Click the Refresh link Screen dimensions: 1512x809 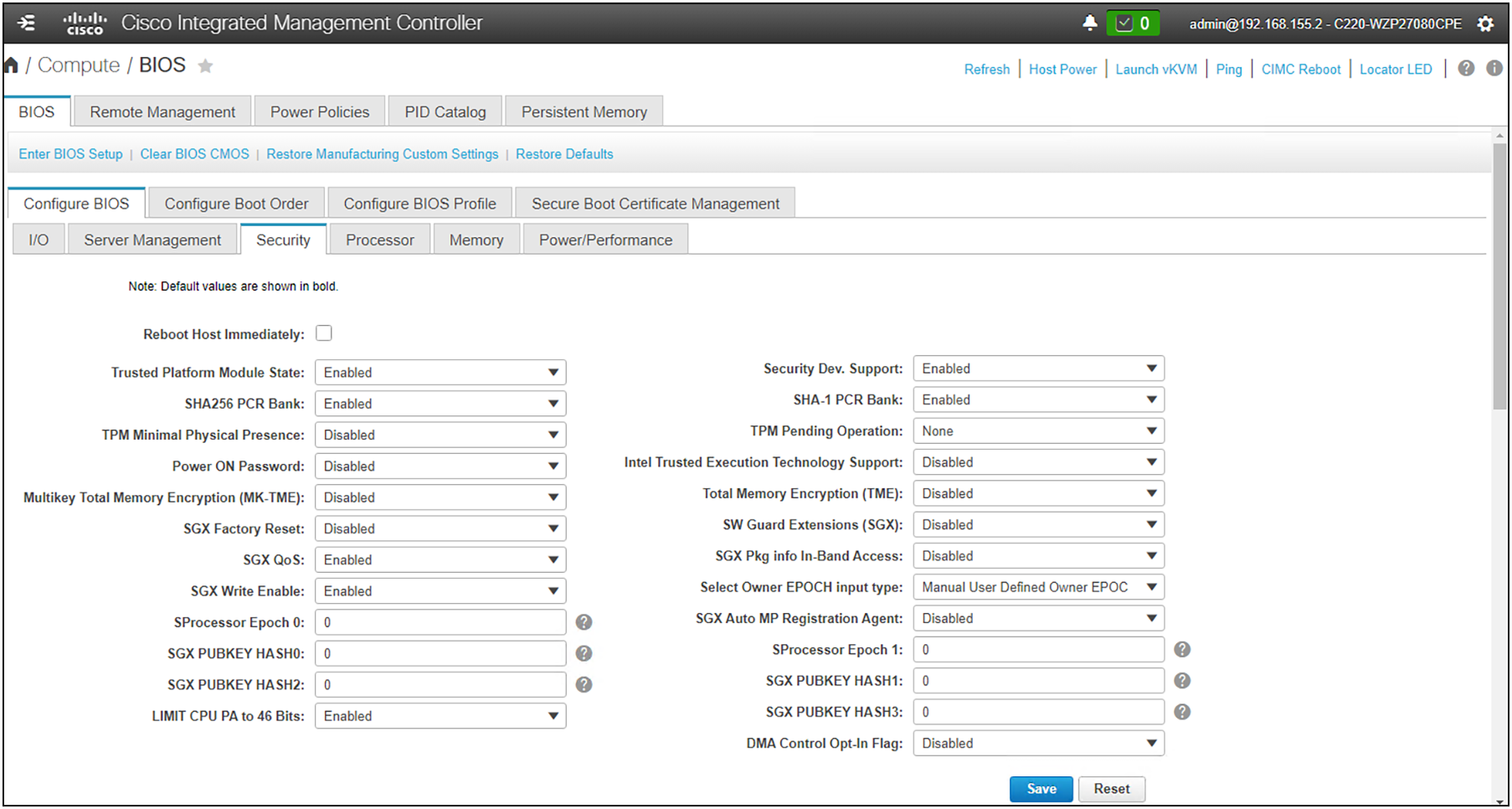pos(987,70)
